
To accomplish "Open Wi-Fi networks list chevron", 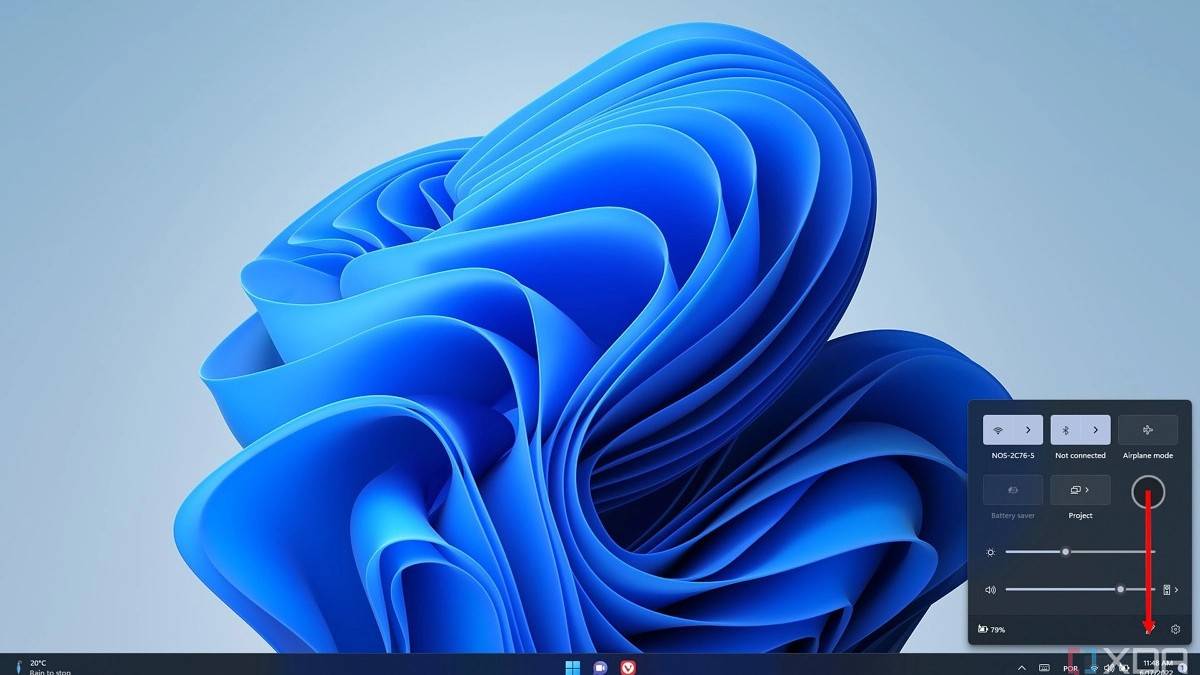I will pyautogui.click(x=1028, y=430).
